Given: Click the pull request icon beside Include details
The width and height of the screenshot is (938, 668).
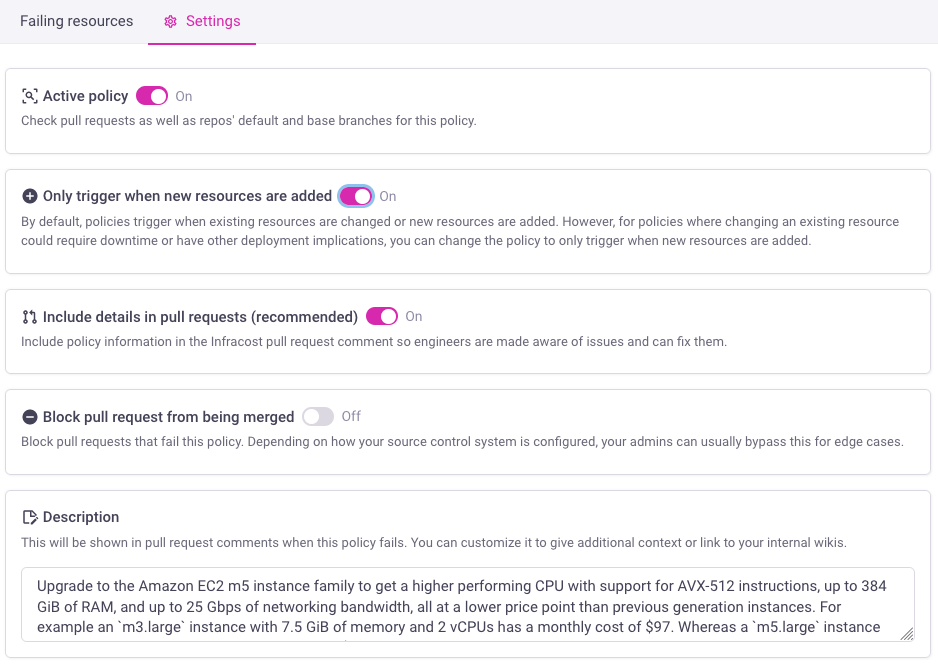Looking at the screenshot, I should tap(29, 317).
